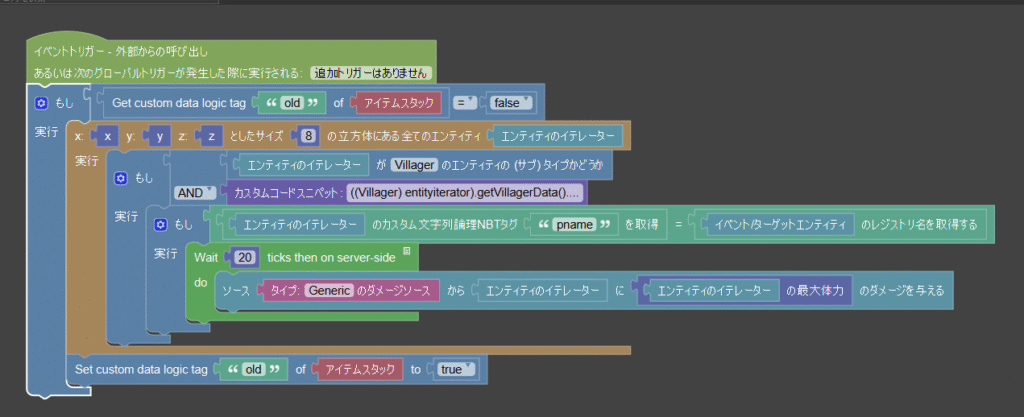Click カスタムコードスニペット label
Image resolution: width=1024 pixels, height=417 pixels.
point(288,193)
